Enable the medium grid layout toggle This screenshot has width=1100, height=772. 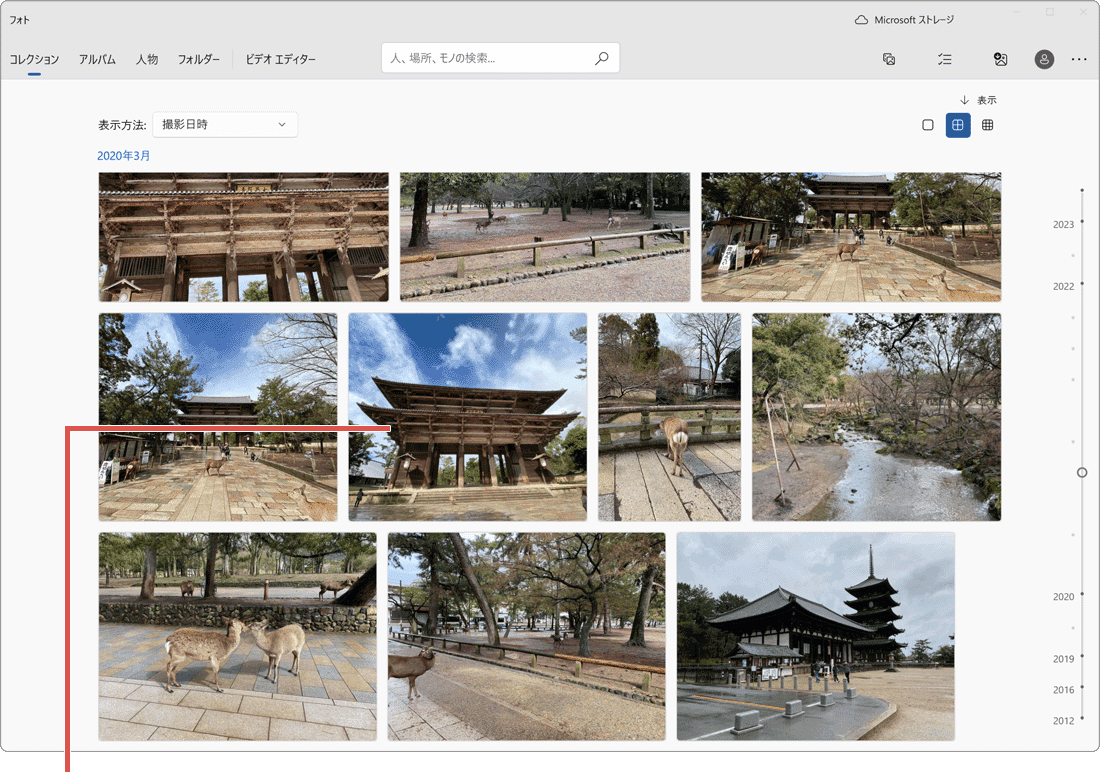pos(958,125)
